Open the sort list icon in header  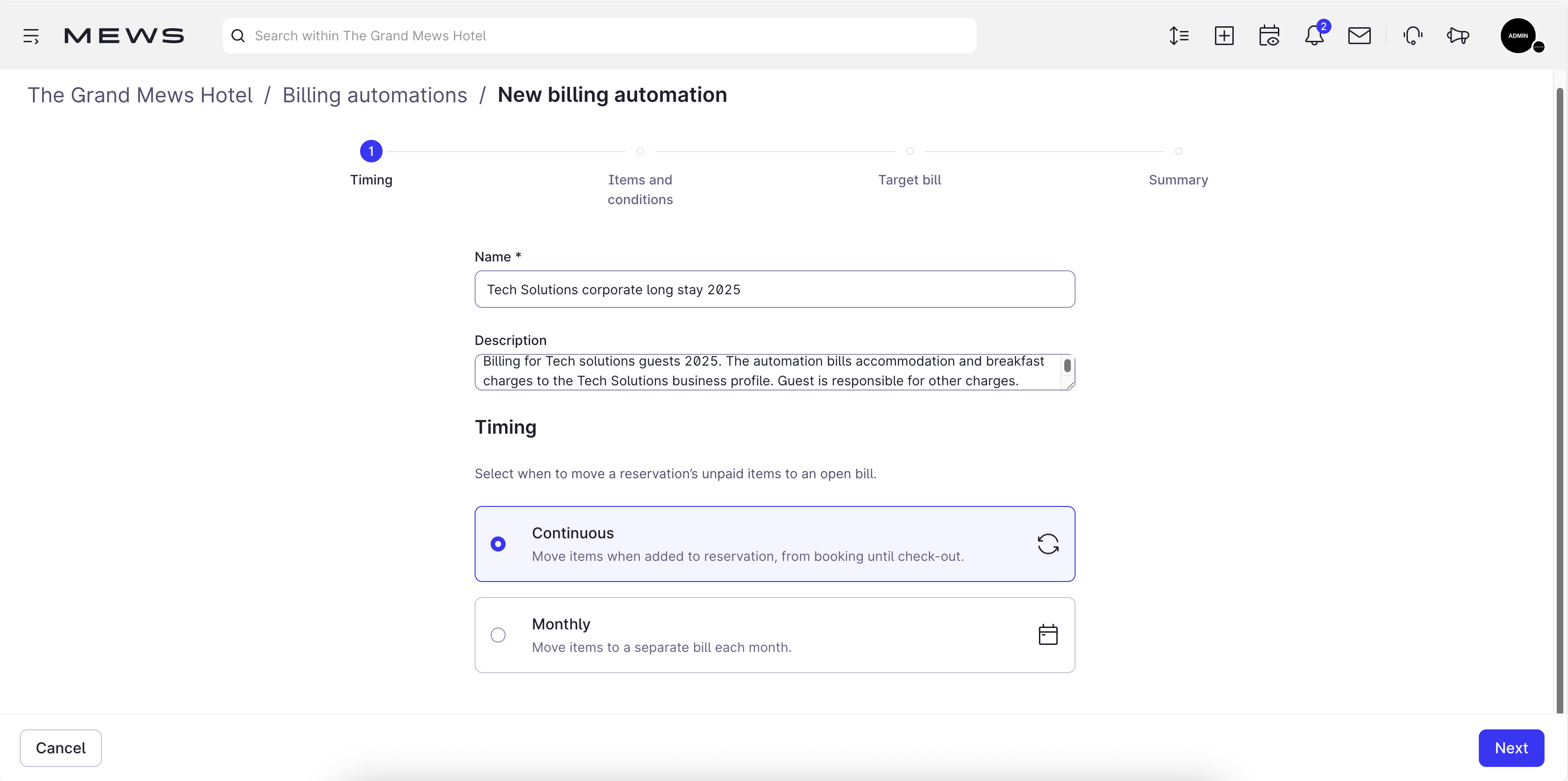point(1179,36)
